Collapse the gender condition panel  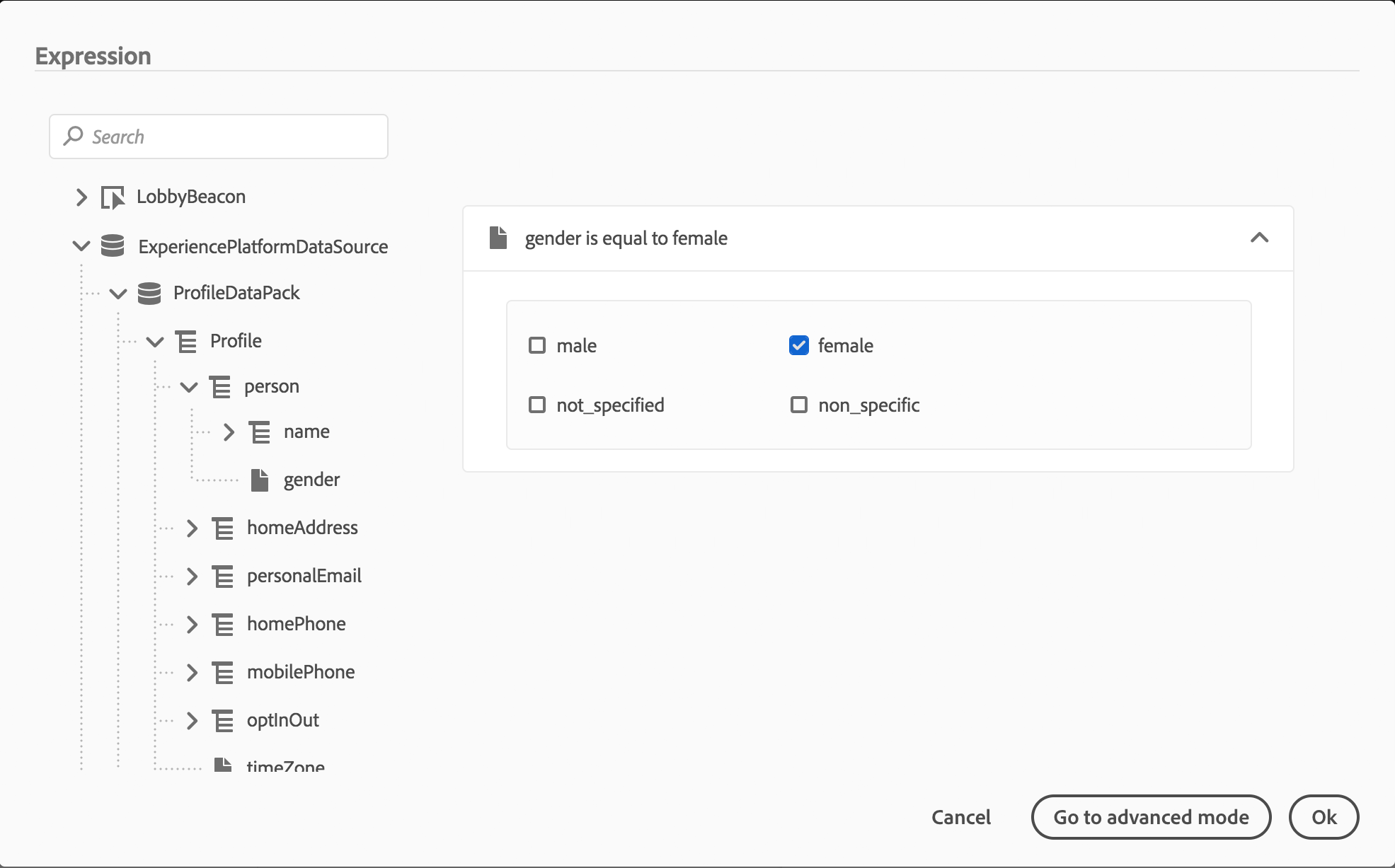pos(1259,238)
